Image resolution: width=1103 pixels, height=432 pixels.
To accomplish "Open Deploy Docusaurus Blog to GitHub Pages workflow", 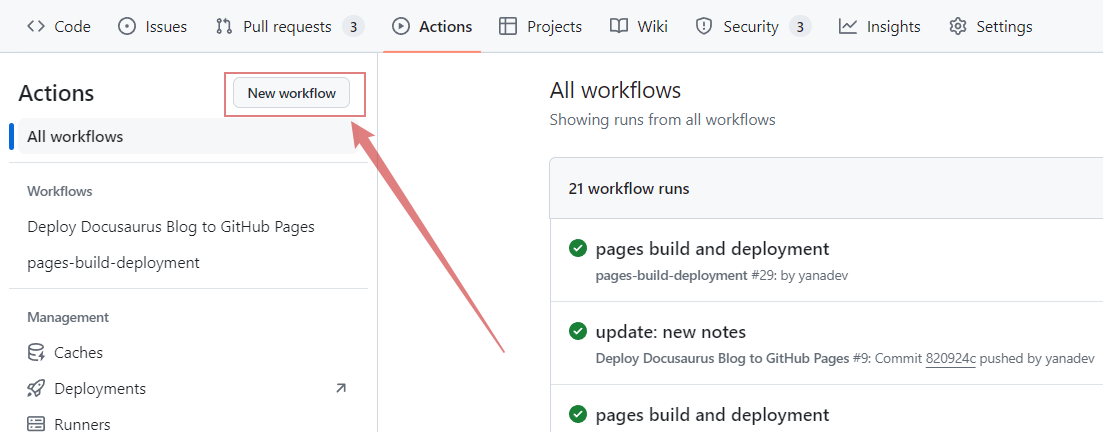I will click(171, 227).
